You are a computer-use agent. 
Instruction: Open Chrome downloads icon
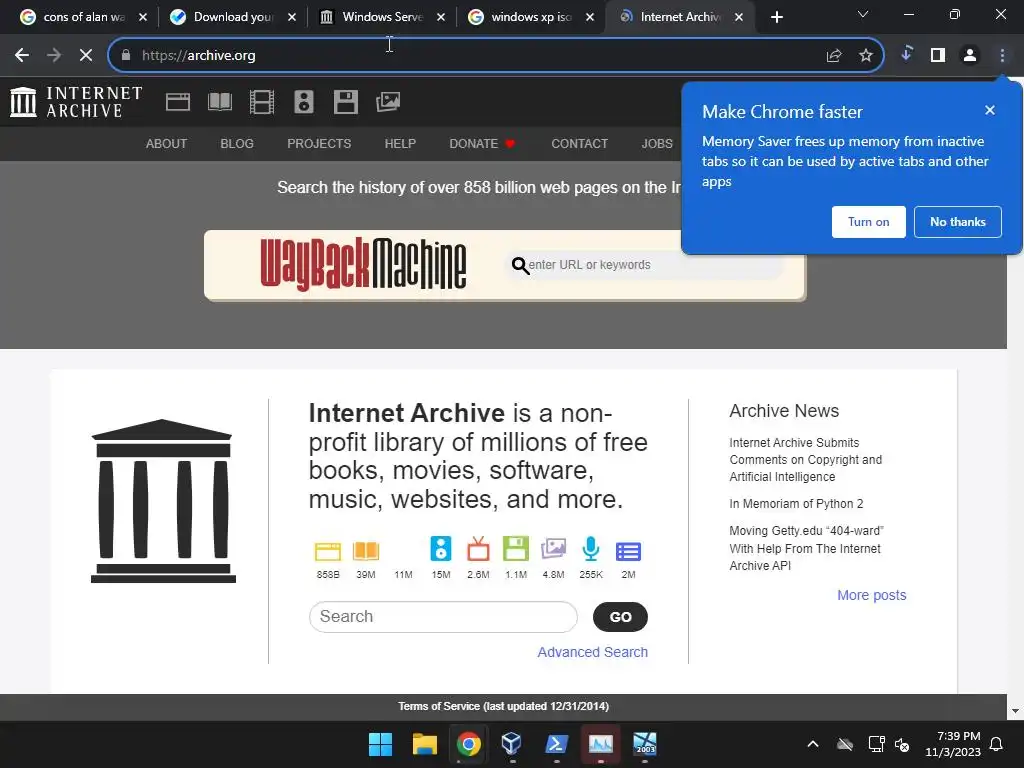point(906,54)
